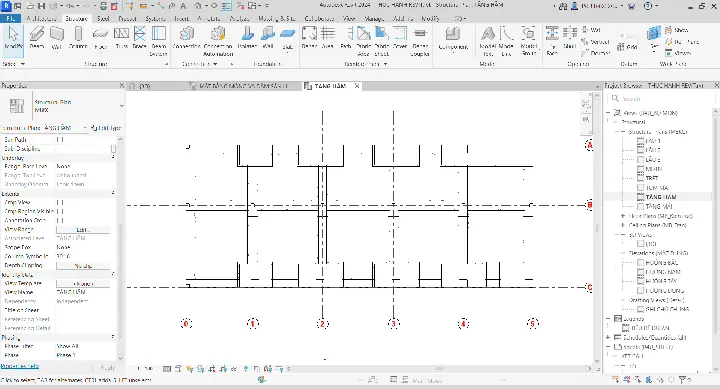
Task: Open the Steel ribbon tab
Action: tap(103, 18)
